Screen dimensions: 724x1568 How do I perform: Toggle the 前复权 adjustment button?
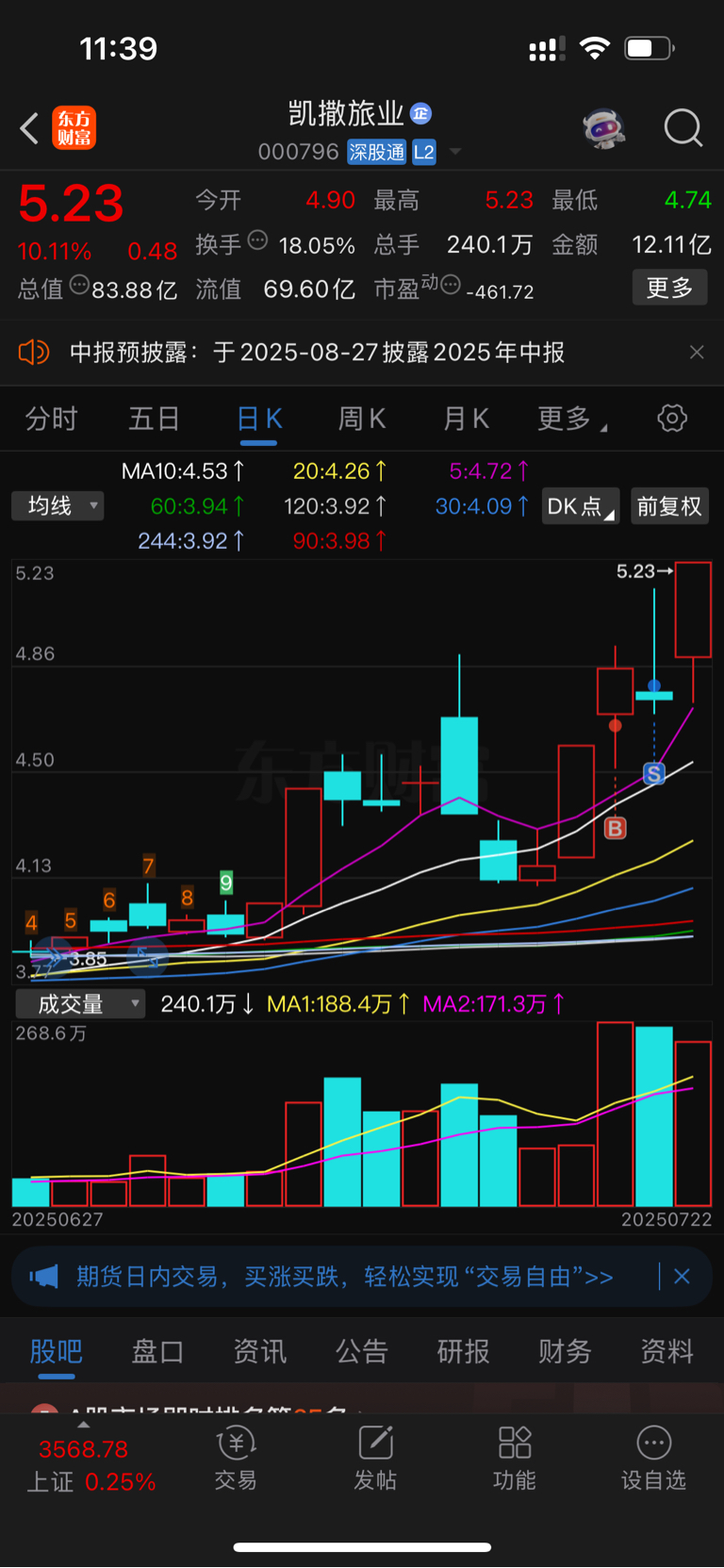tap(669, 506)
